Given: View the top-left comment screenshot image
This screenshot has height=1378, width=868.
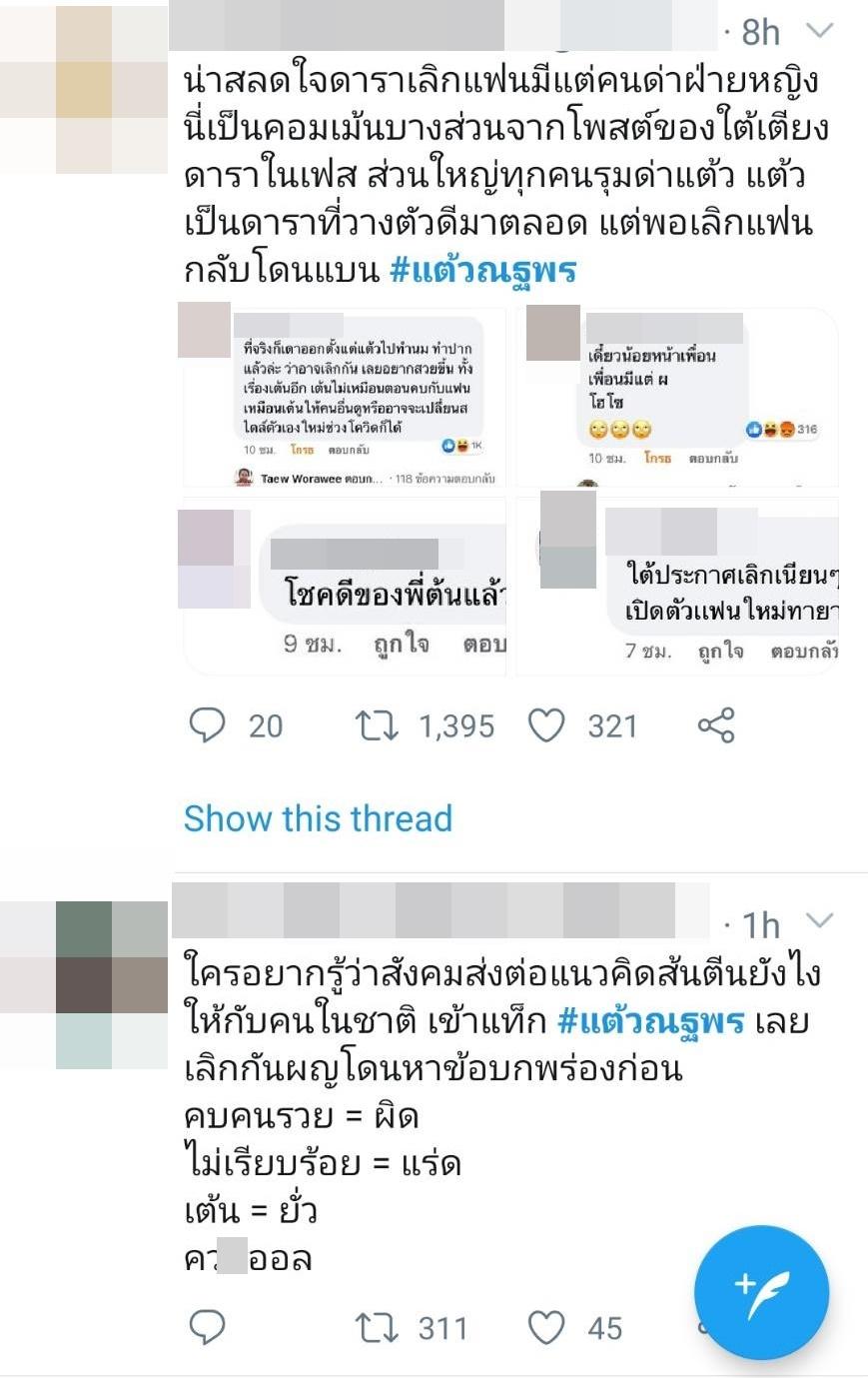Looking at the screenshot, I should click(x=344, y=397).
